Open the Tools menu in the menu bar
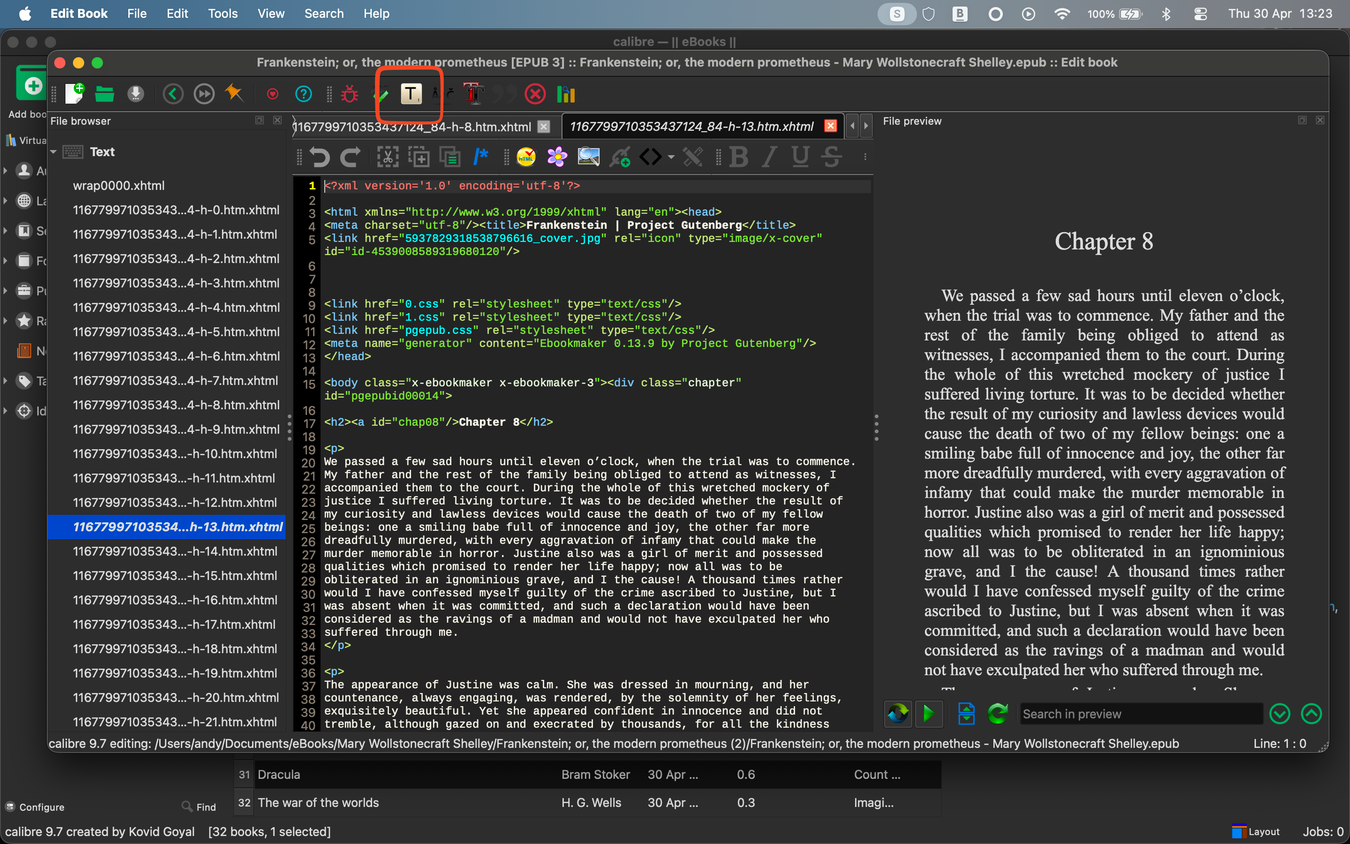Screen dimensions: 1350x844 223,14
